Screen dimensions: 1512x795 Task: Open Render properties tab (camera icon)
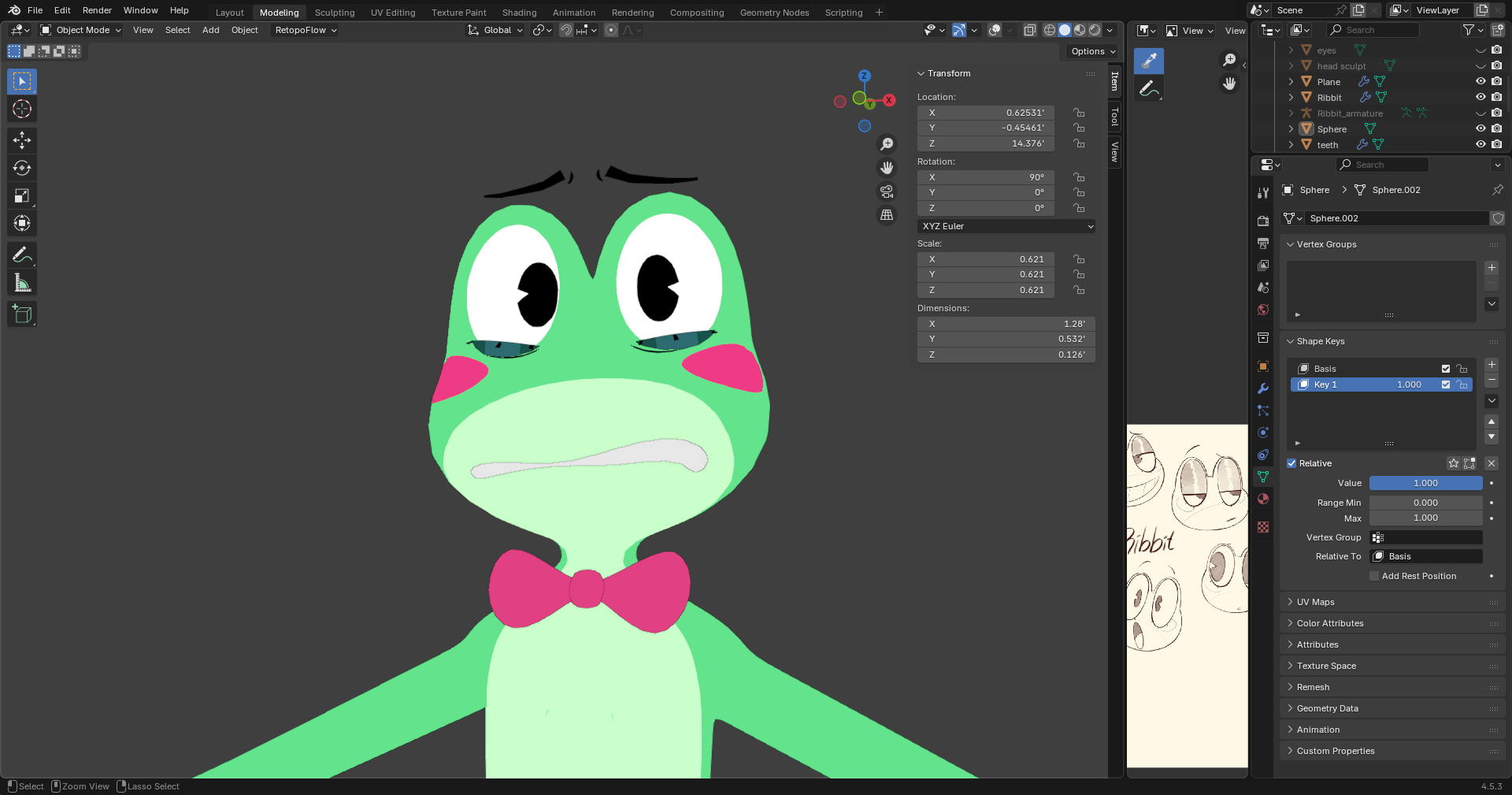pyautogui.click(x=1263, y=221)
